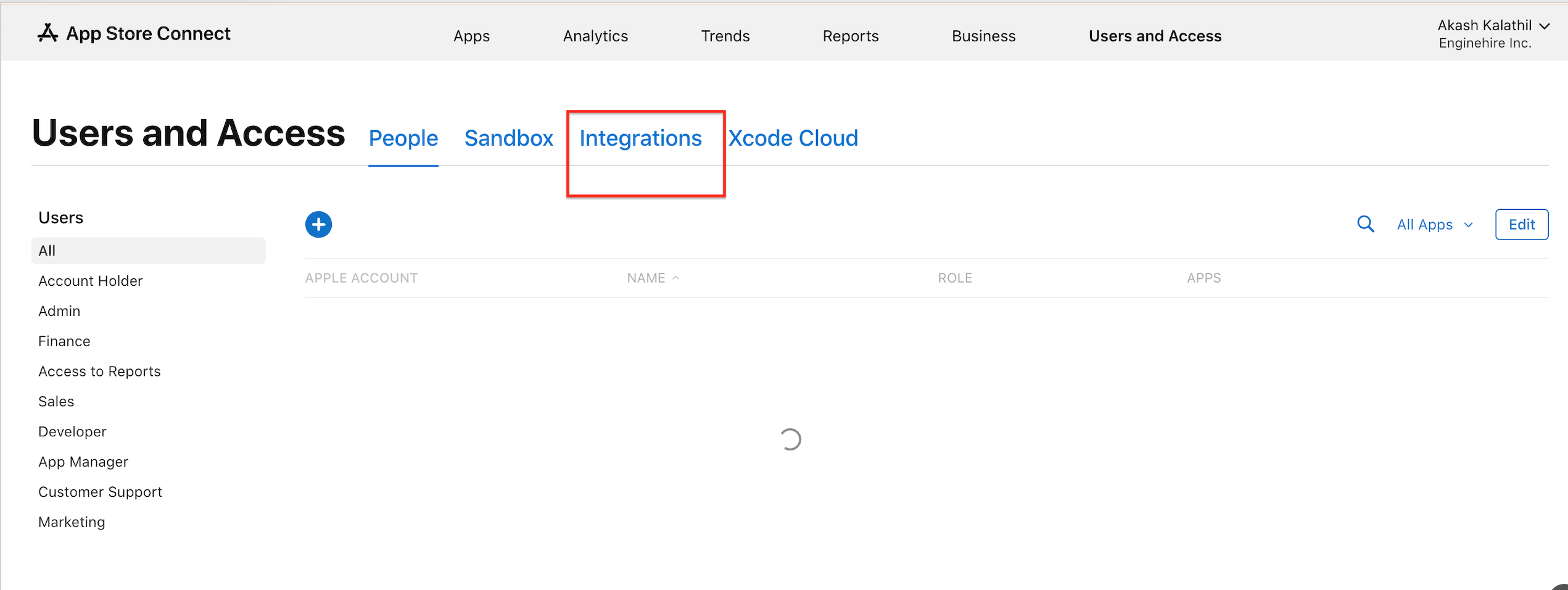Add a new user with the plus icon
This screenshot has width=1568, height=590.
[x=318, y=224]
